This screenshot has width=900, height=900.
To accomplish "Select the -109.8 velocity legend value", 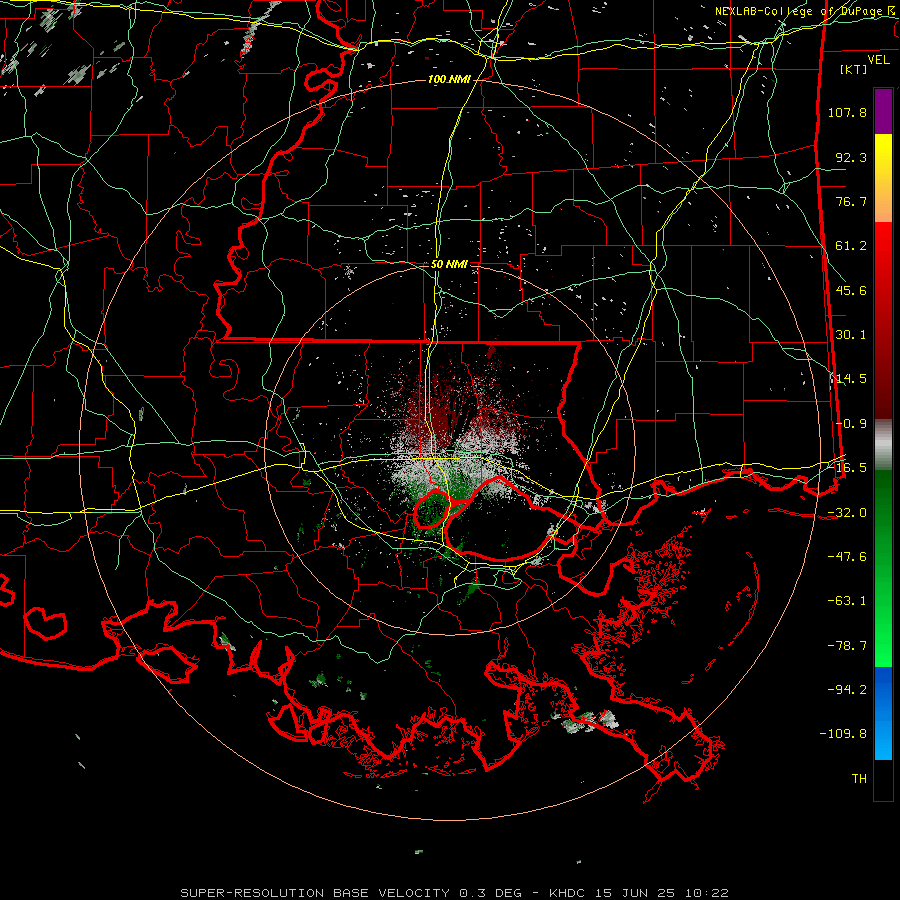I will coord(843,734).
